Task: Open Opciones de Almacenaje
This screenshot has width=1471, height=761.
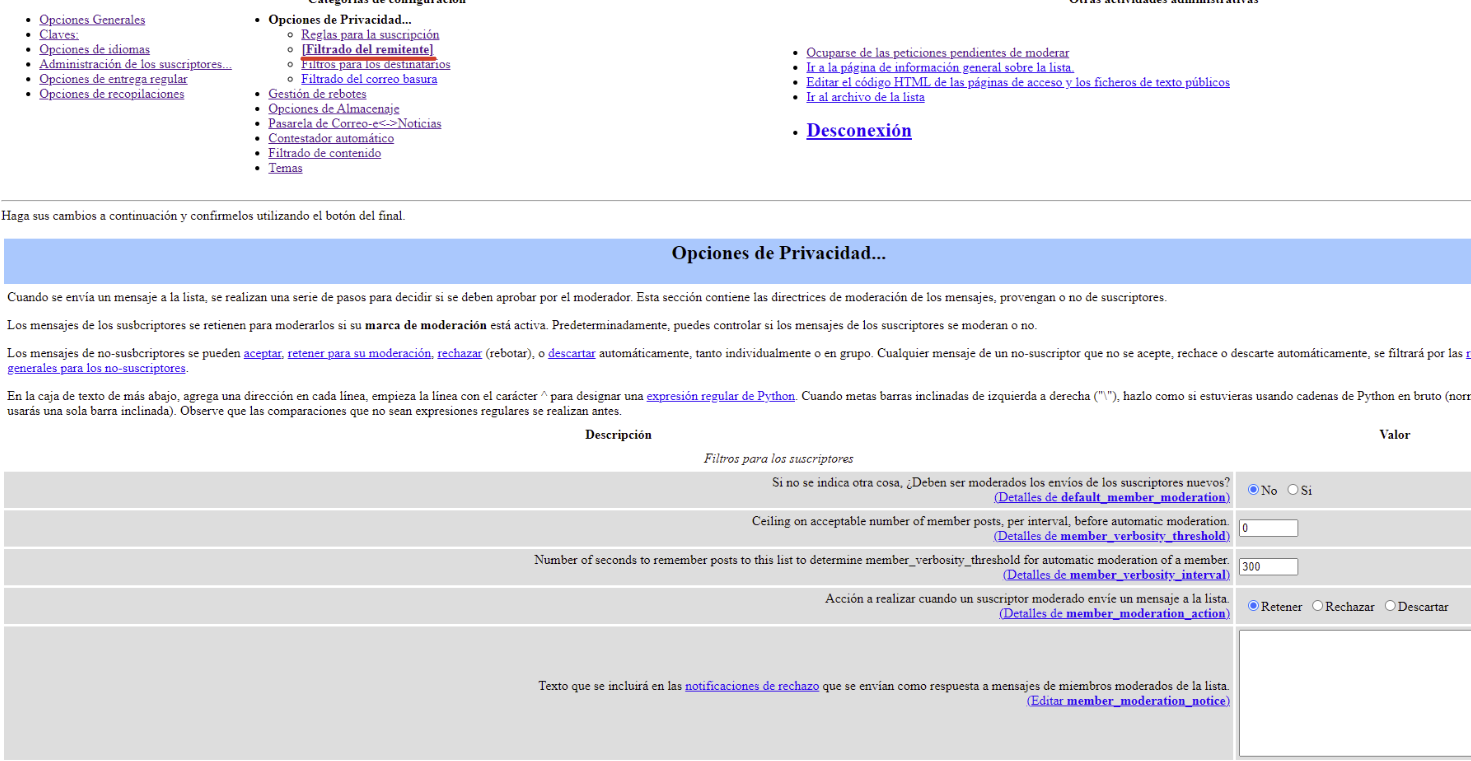Action: tap(333, 109)
